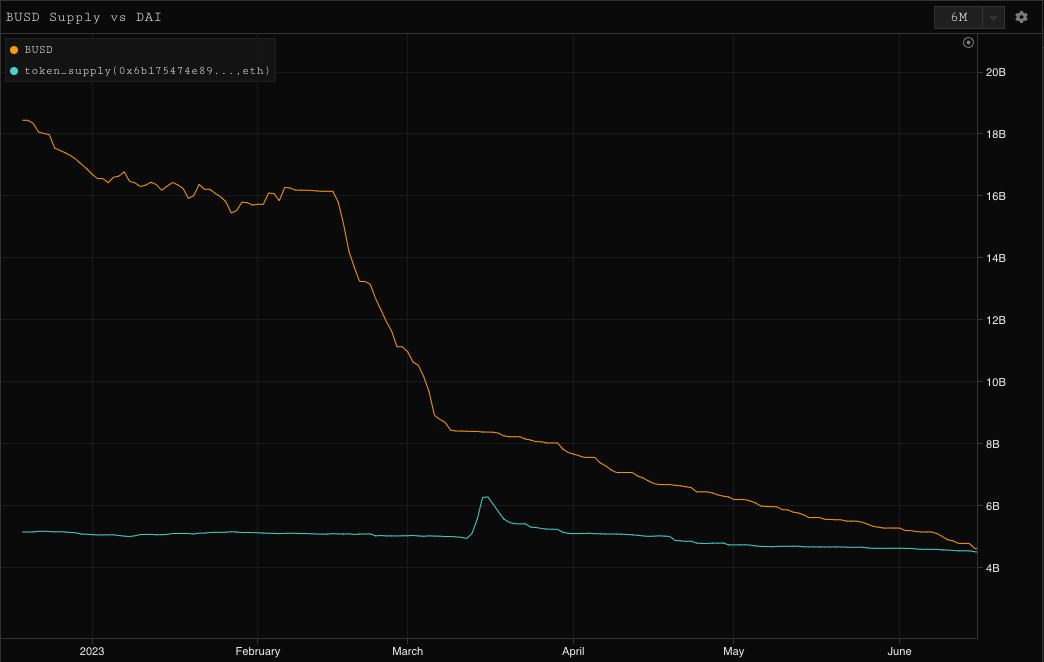Click the 4B y-axis label
Image resolution: width=1044 pixels, height=662 pixels.
992,568
